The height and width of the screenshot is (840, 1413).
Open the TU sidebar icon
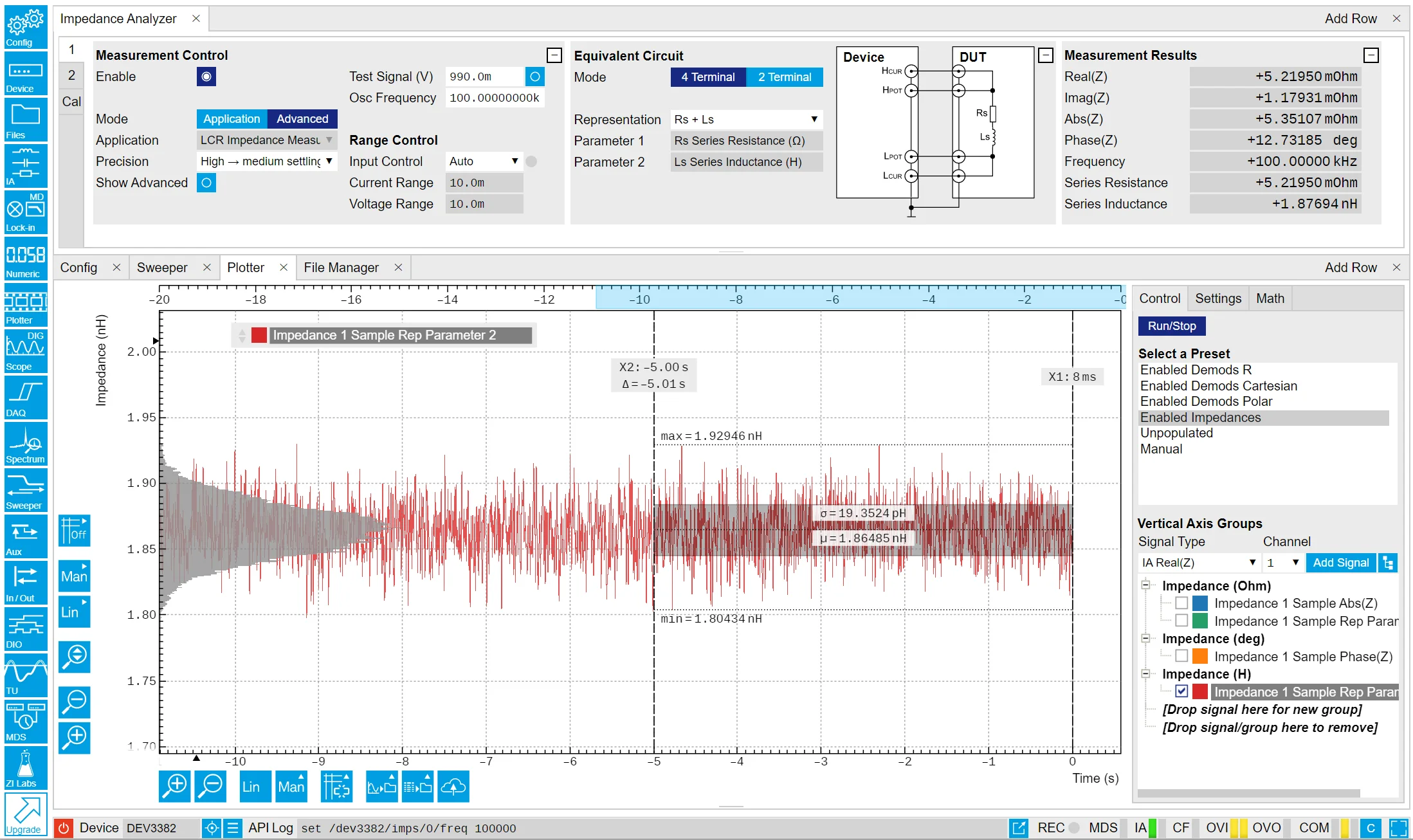[x=26, y=675]
